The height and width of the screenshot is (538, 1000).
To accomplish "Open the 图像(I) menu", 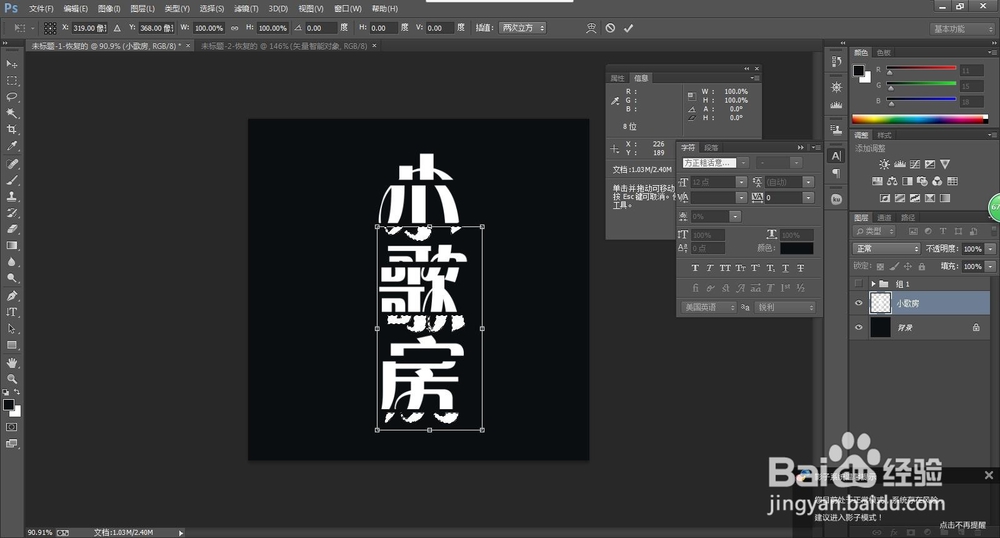I will coord(109,9).
